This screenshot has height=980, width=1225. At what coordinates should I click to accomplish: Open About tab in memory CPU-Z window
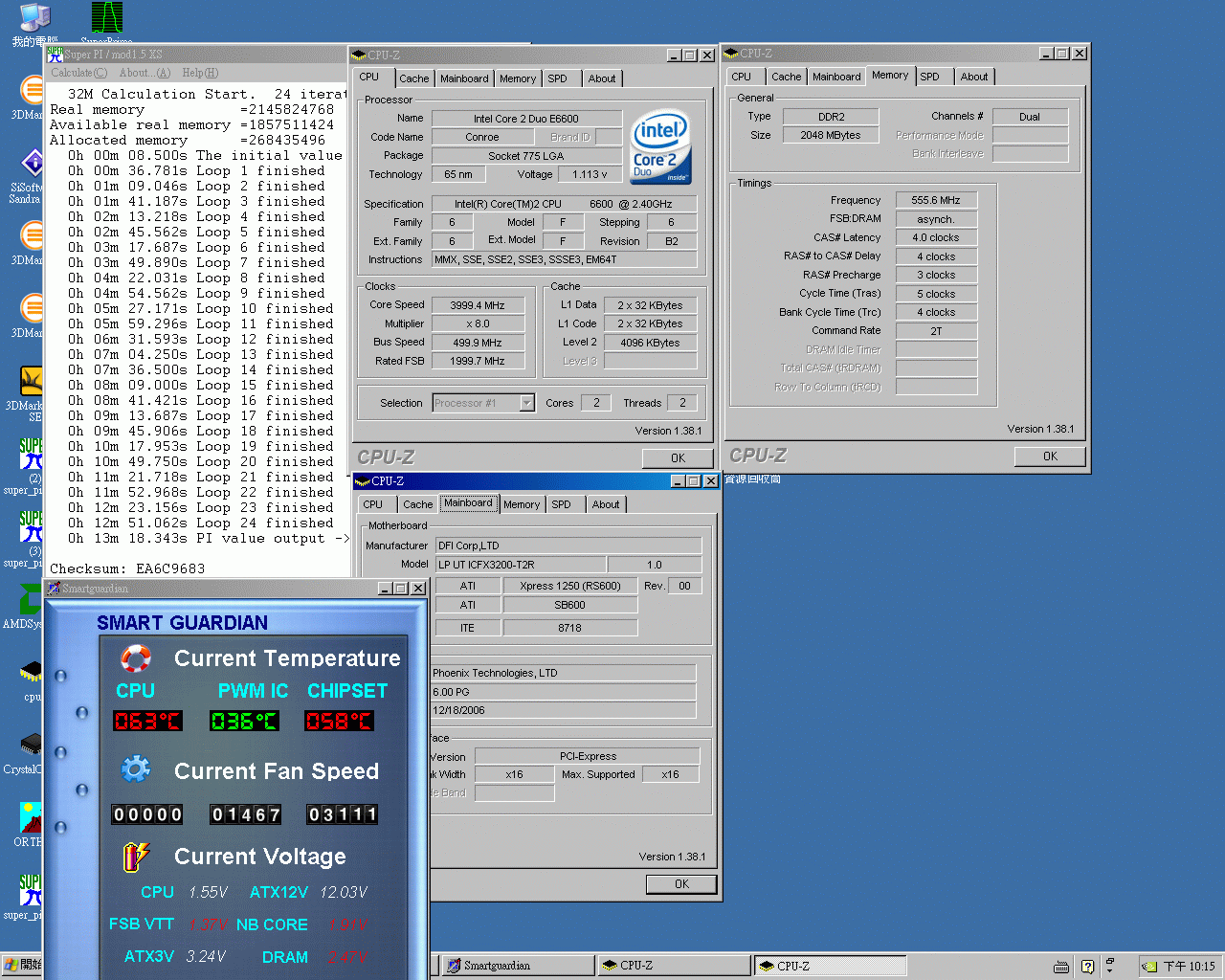coord(974,77)
